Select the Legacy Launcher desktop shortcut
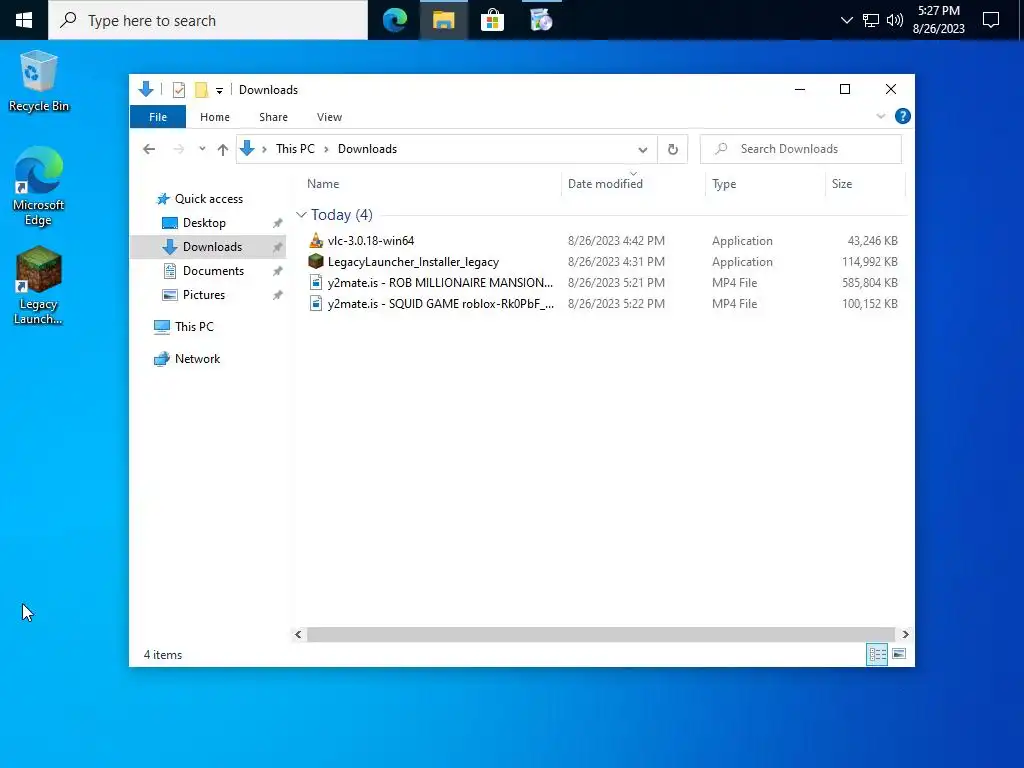1024x768 pixels. tap(39, 285)
